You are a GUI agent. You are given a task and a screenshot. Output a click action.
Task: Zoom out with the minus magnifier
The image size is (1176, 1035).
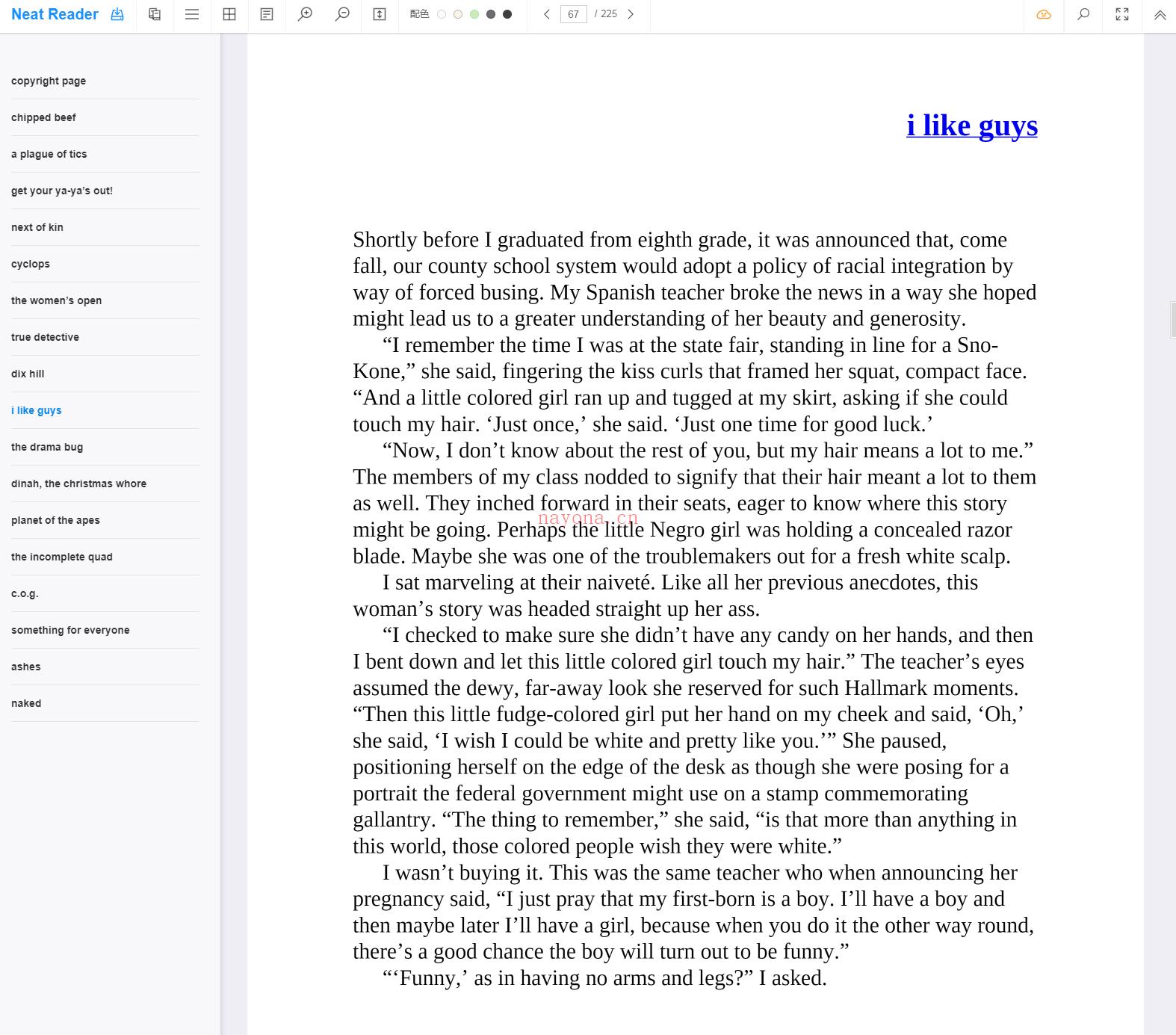coord(342,14)
